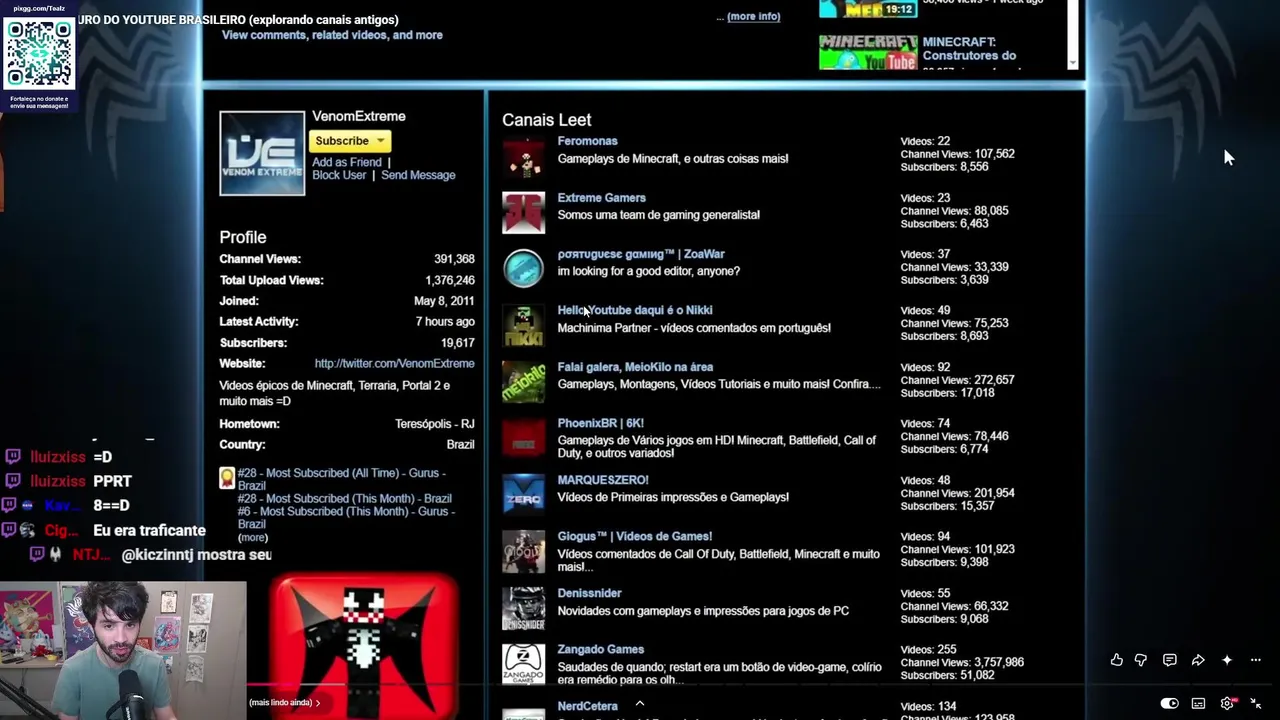
Task: Click the Zangado Games controller avatar
Action: point(523,664)
